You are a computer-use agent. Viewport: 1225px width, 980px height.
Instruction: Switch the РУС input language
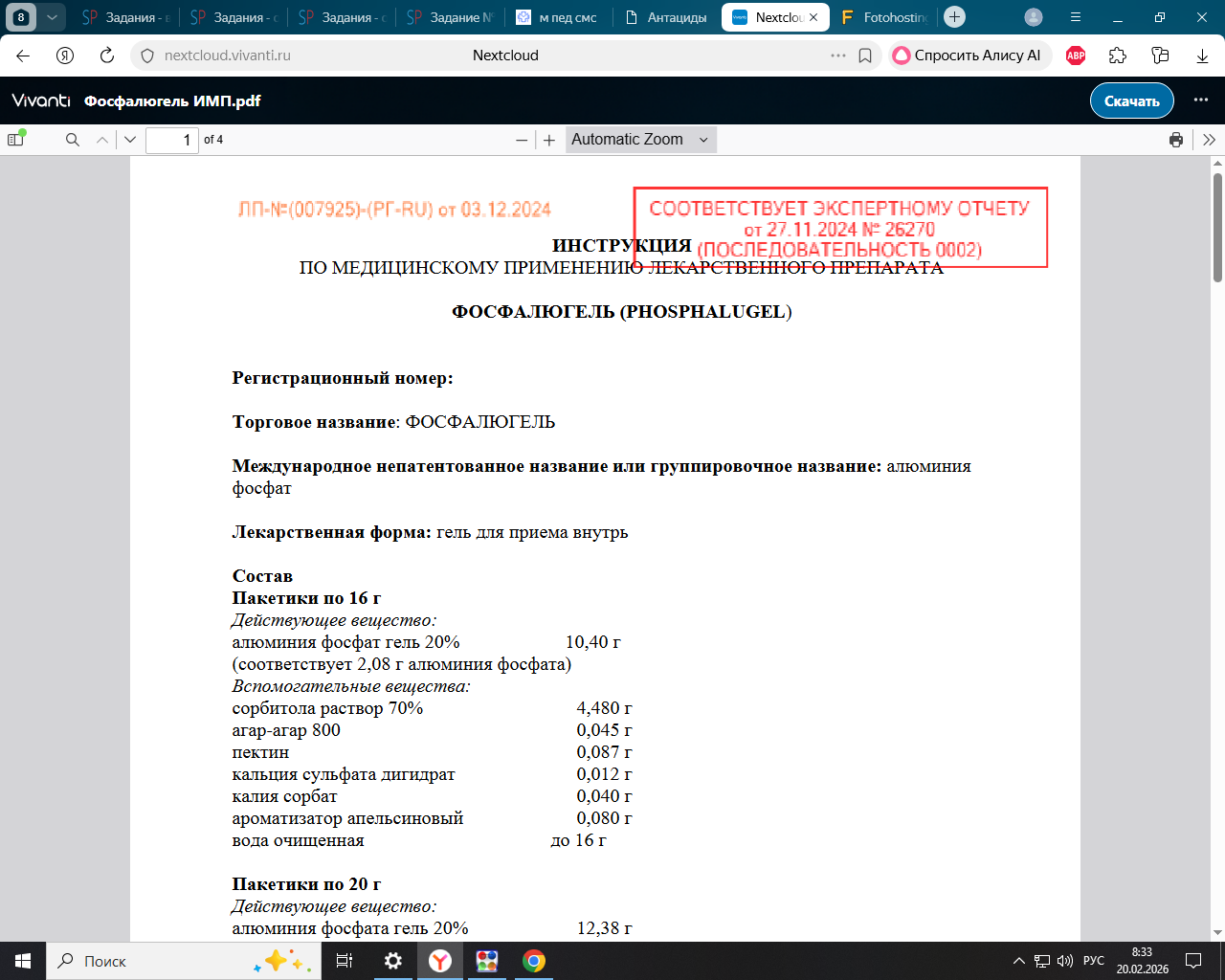[x=1094, y=961]
